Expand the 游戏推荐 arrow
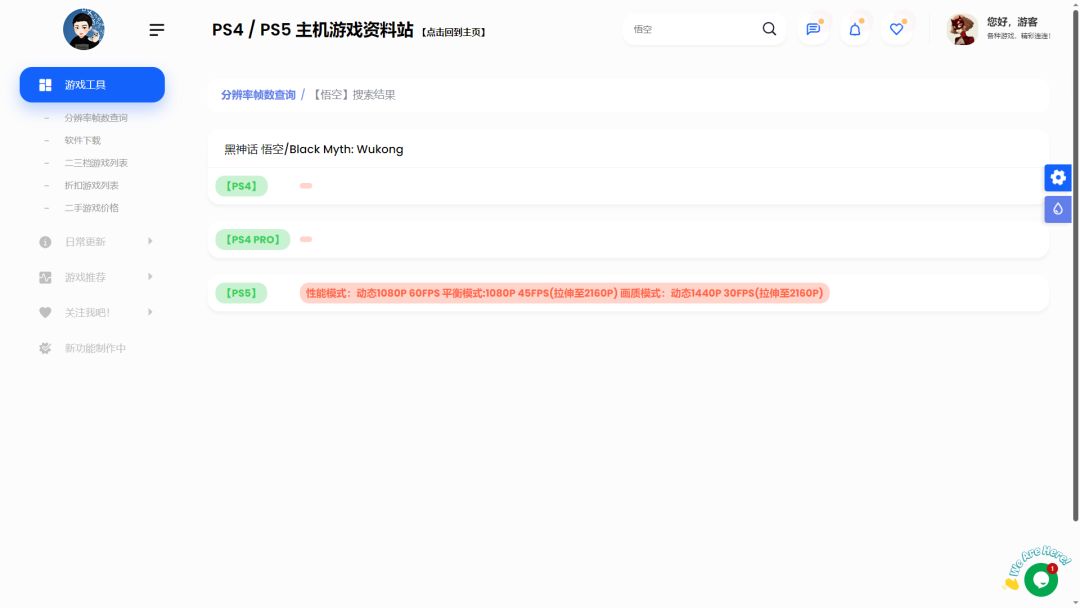 pos(150,277)
